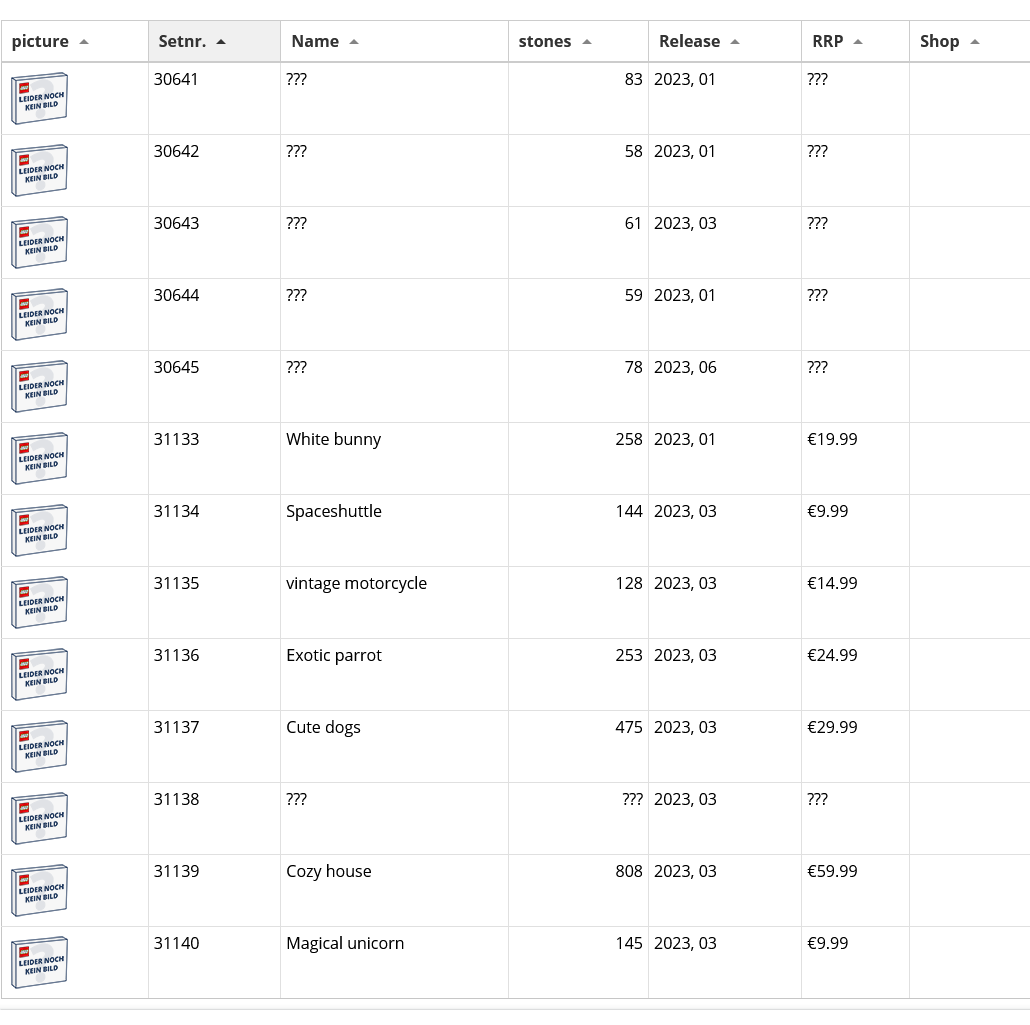This screenshot has width=1030, height=1025.
Task: Click the Release column sort arrow
Action: (735, 42)
